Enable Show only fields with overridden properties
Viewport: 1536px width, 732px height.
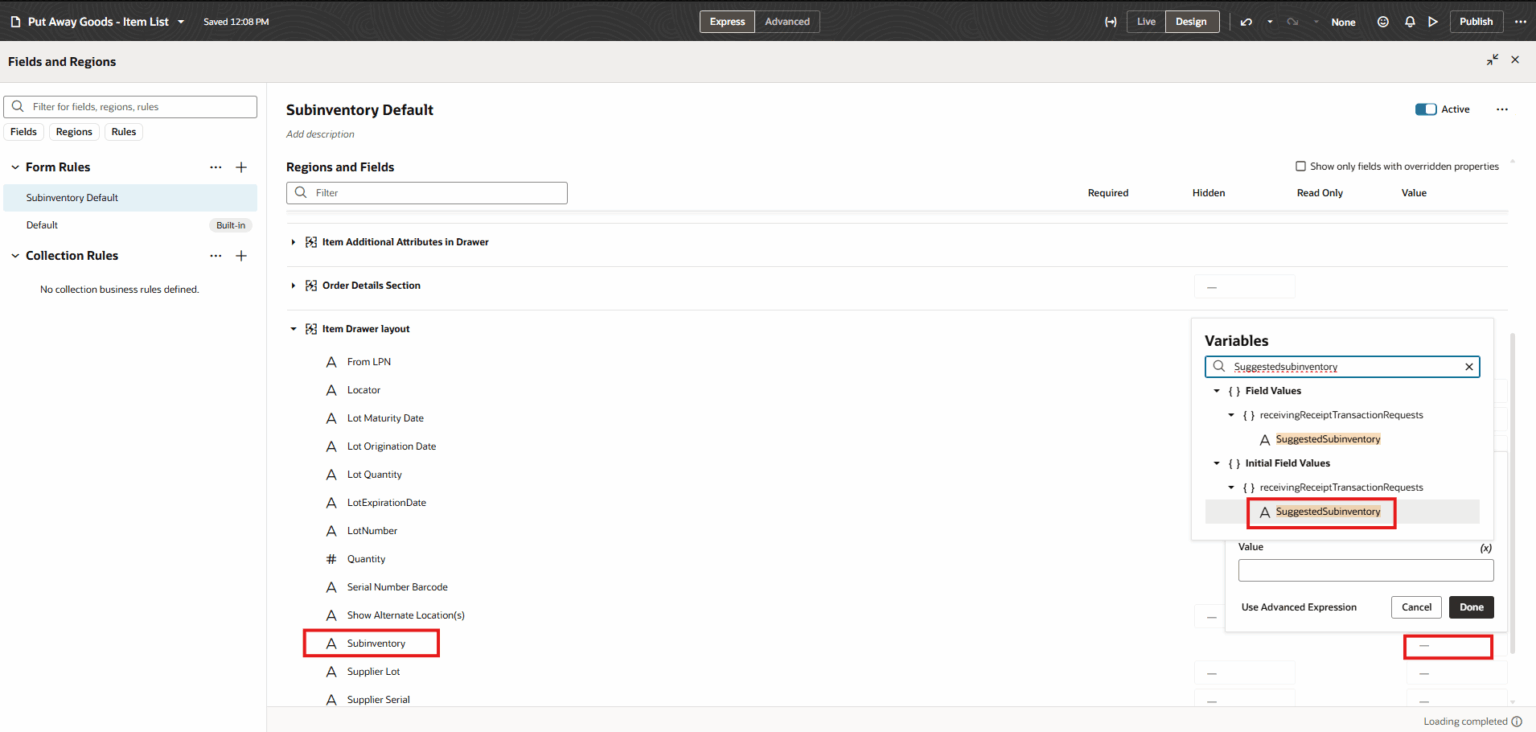pyautogui.click(x=1301, y=166)
